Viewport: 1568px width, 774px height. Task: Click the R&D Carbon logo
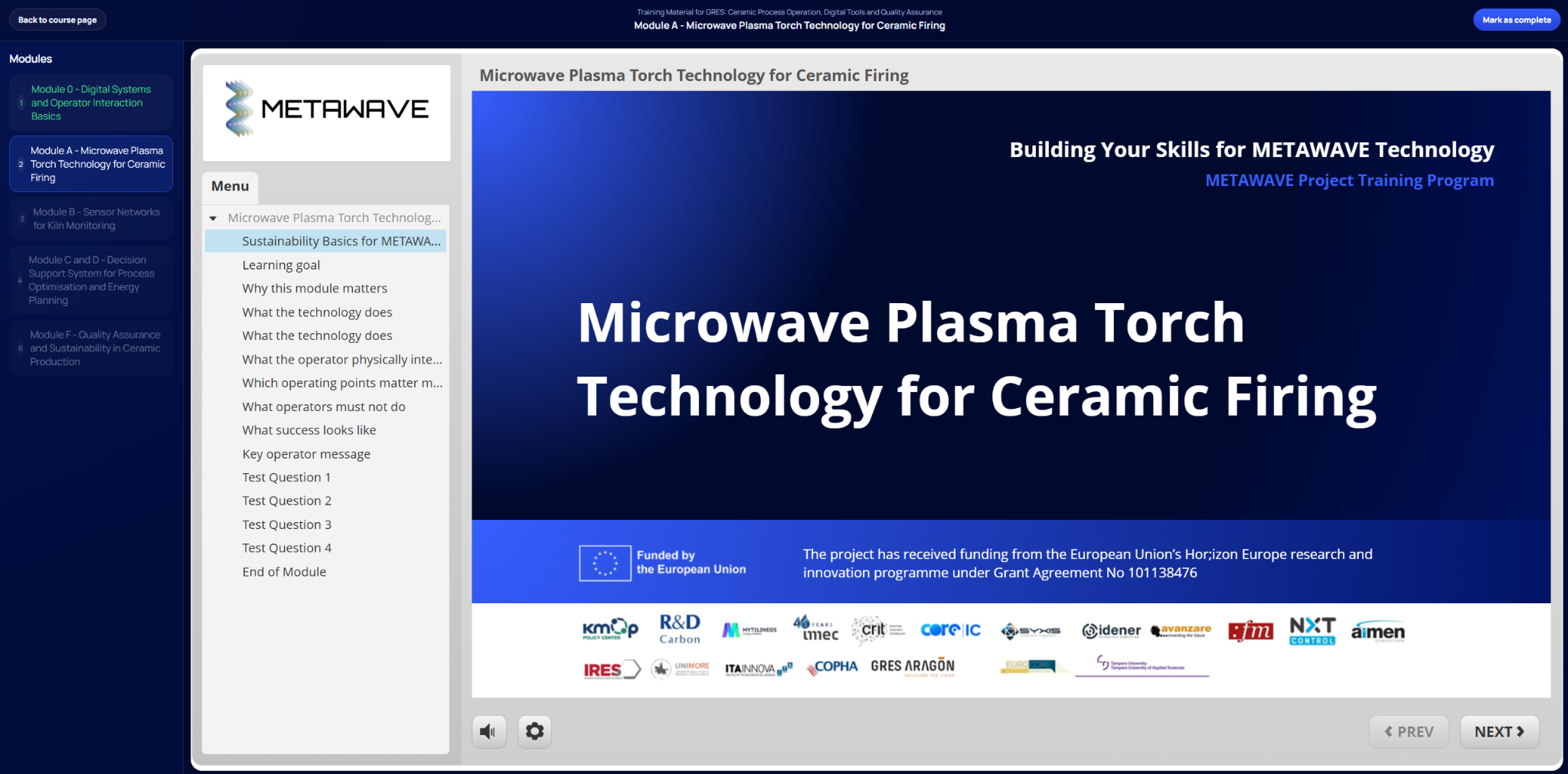(680, 629)
